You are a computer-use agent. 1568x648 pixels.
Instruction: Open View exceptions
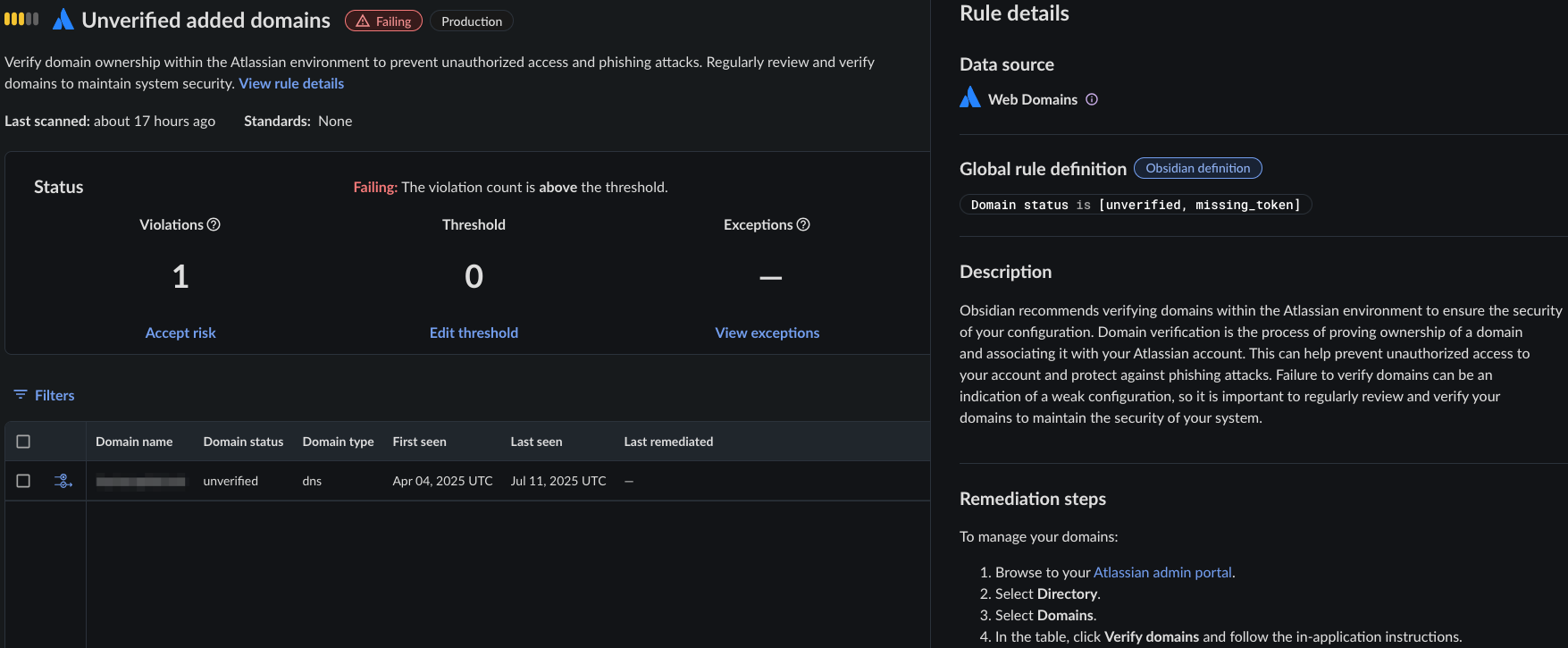click(767, 332)
